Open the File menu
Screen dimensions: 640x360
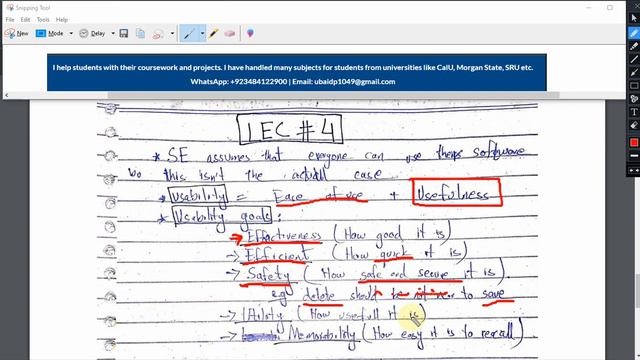click(10, 20)
